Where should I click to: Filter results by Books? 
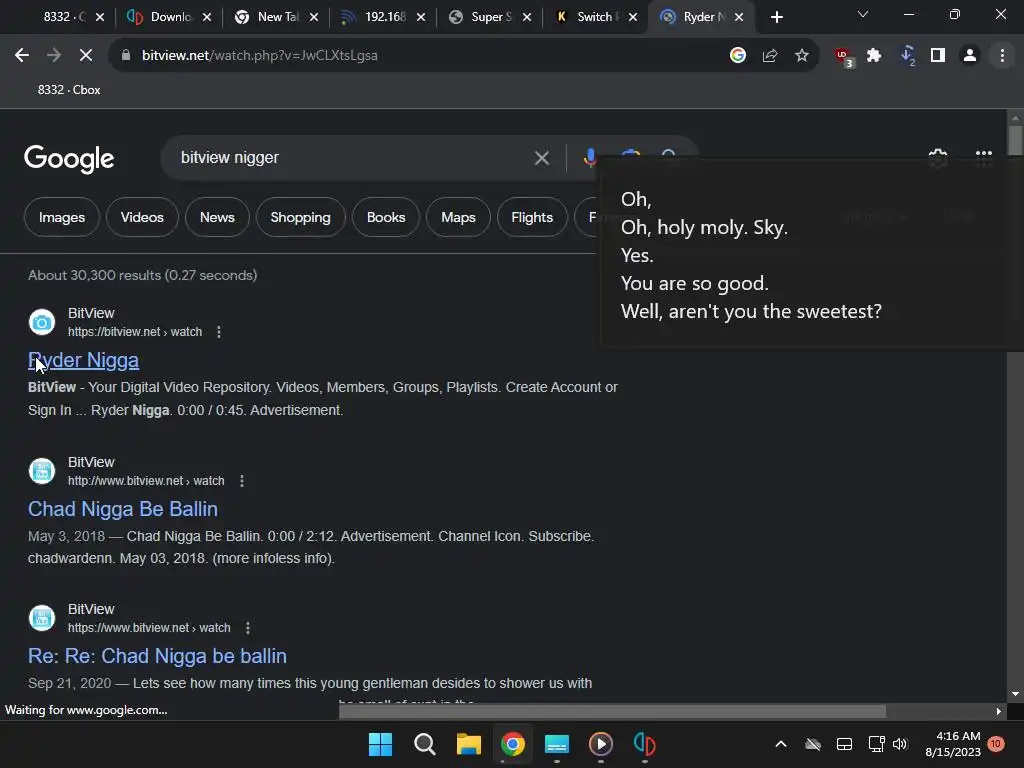click(x=386, y=217)
